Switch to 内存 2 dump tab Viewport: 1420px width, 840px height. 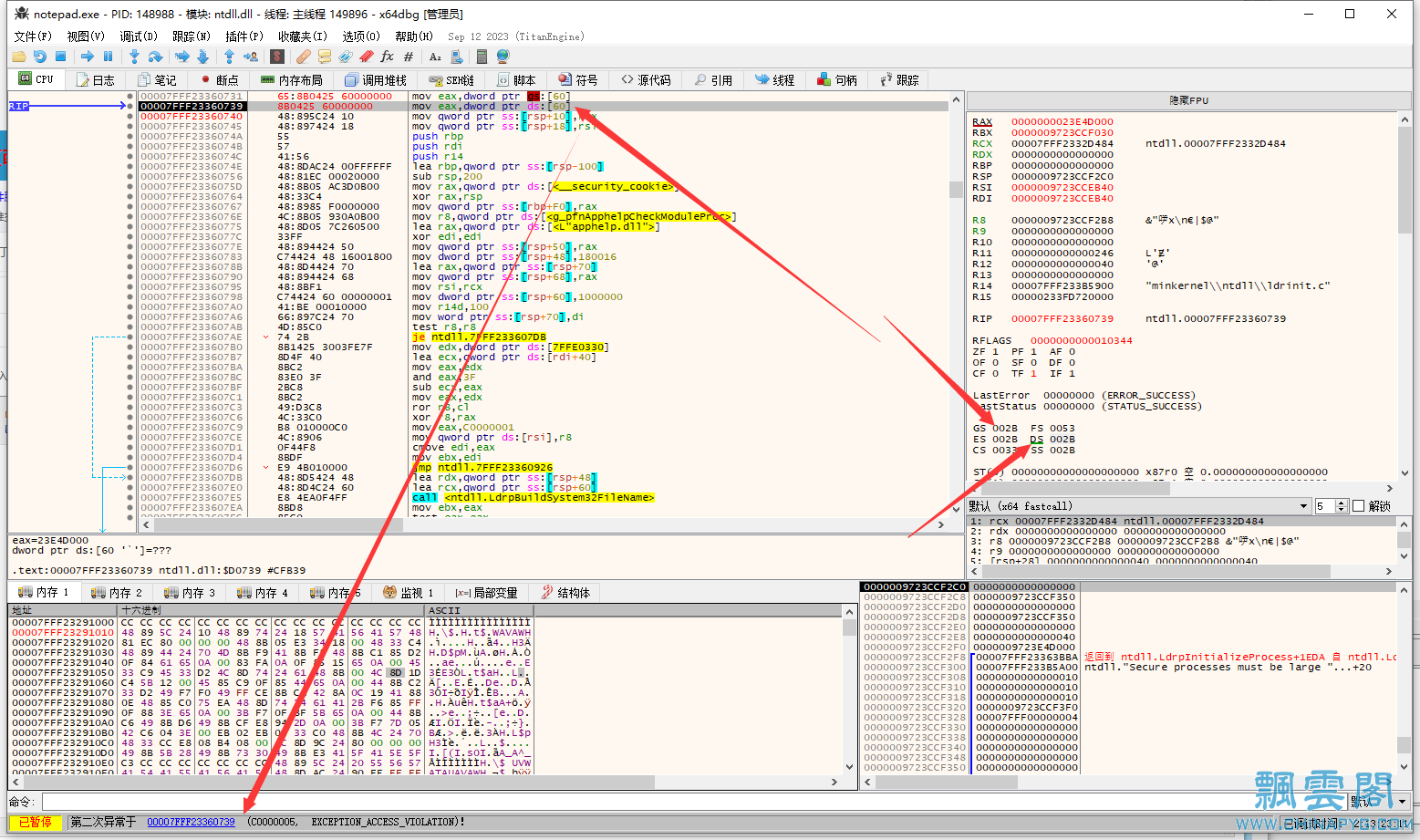118,593
